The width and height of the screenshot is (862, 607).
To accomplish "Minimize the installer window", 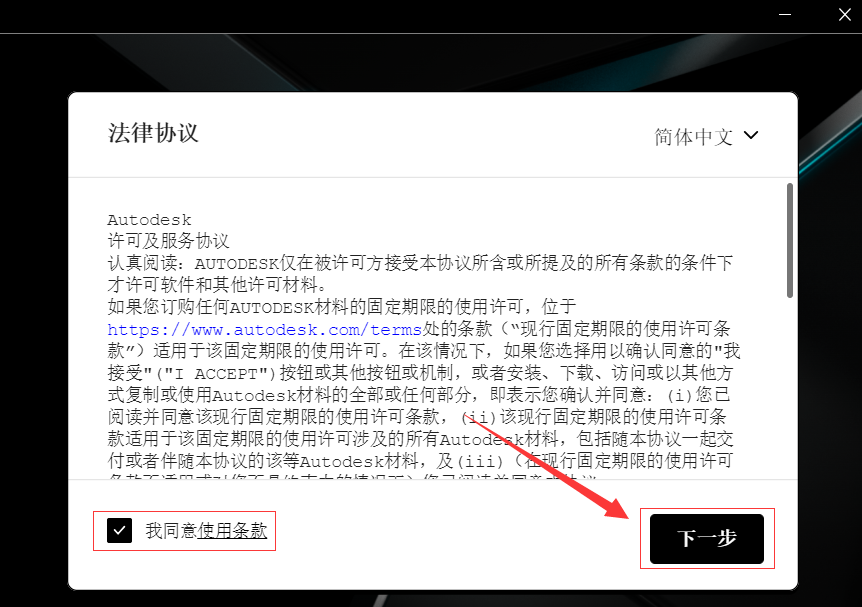I will coord(785,15).
